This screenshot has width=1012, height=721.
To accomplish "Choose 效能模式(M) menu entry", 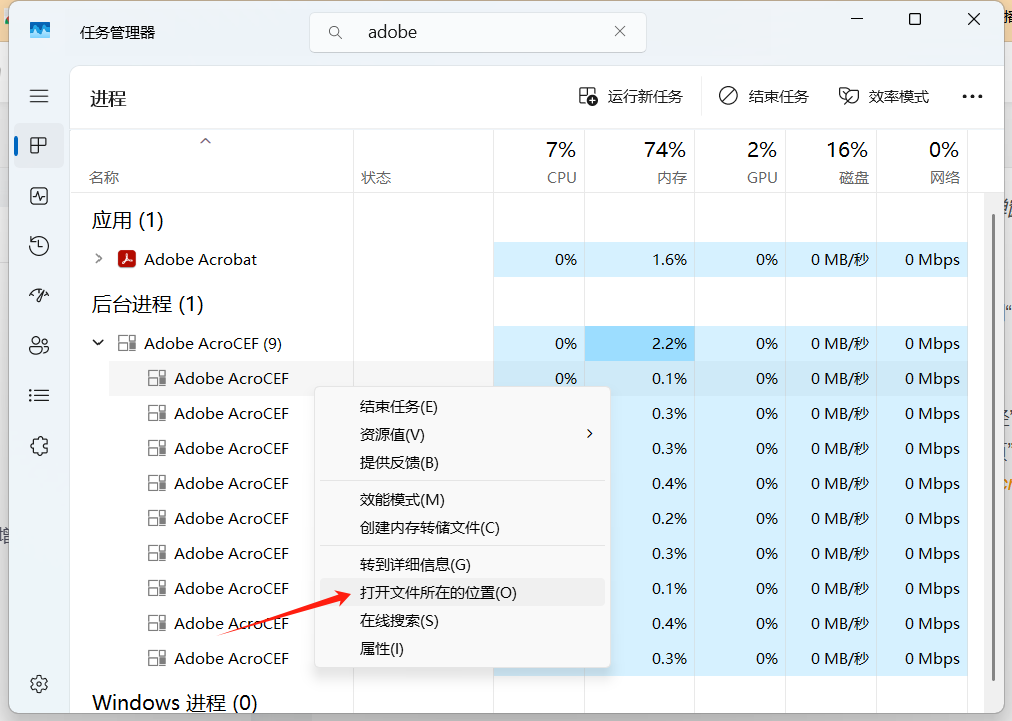I will [x=462, y=500].
